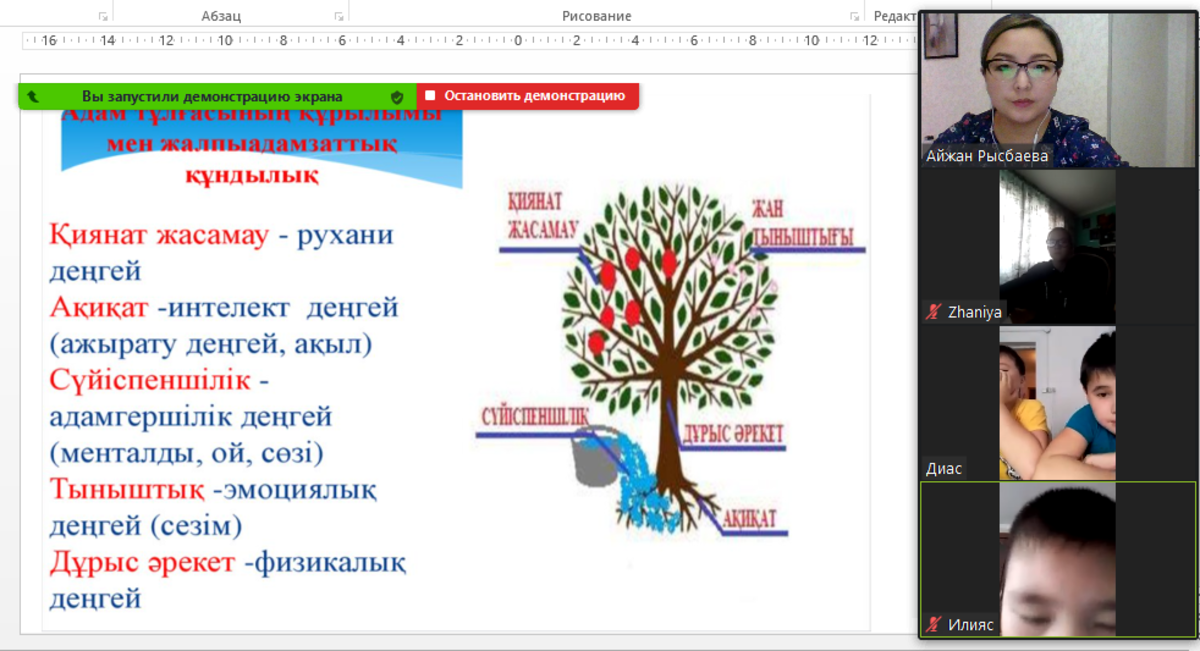The width and height of the screenshot is (1200, 651).
Task: Click the Stop screen sharing button
Action: click(x=527, y=96)
